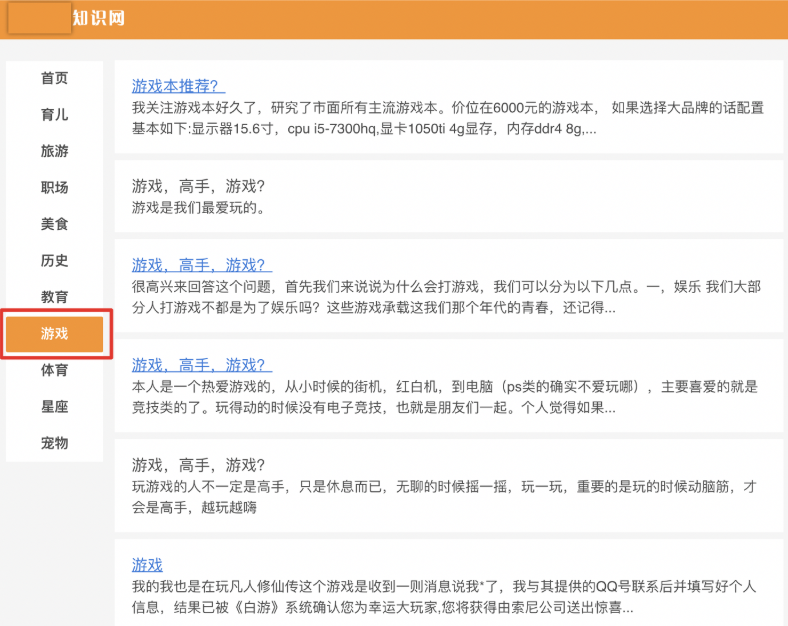Click the snippet starting 我的我也是在玩凡人修仙传
The height and width of the screenshot is (626, 788).
[444, 586]
